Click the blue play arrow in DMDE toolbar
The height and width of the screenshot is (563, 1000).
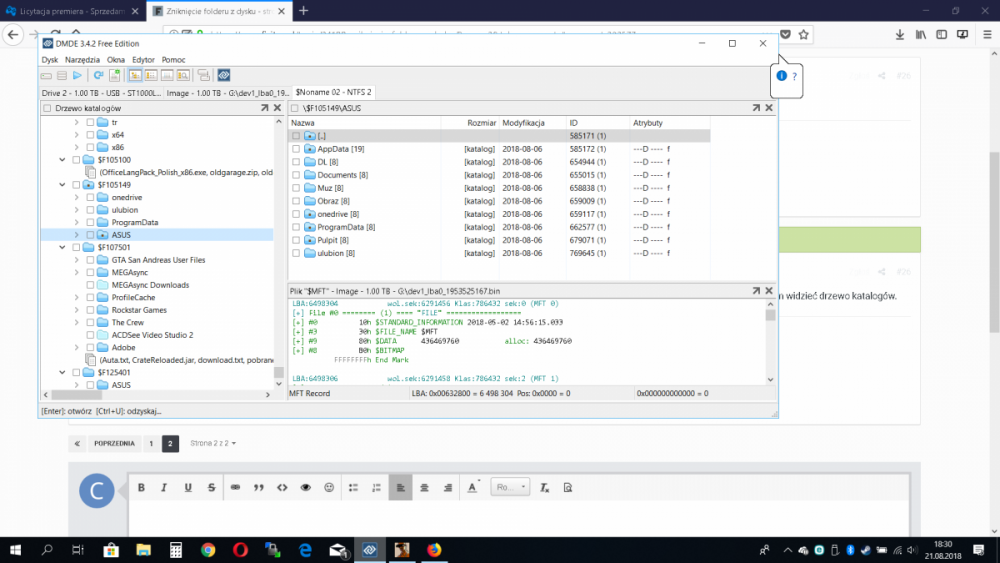[x=77, y=75]
